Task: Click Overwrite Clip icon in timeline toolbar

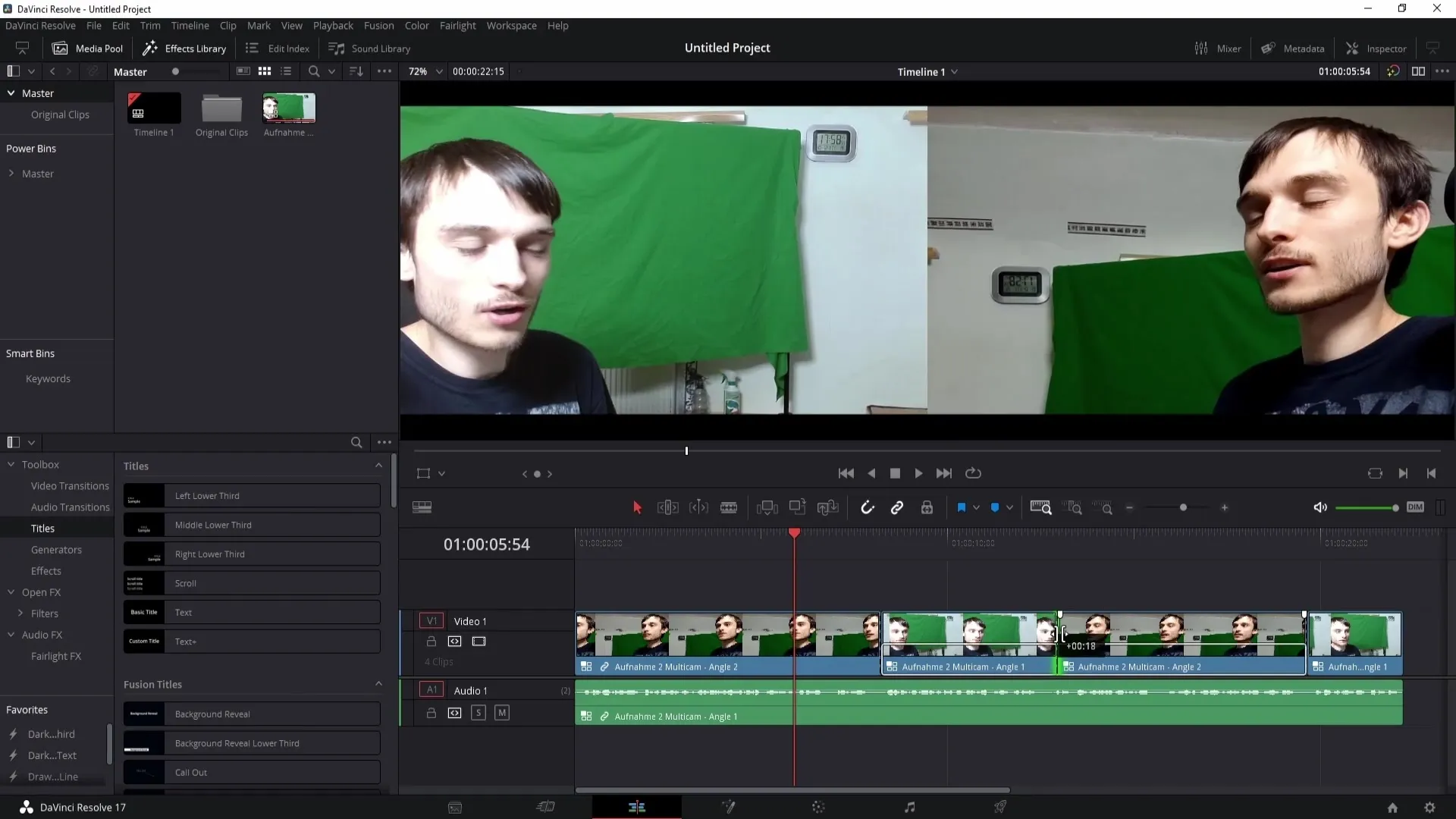Action: click(797, 507)
